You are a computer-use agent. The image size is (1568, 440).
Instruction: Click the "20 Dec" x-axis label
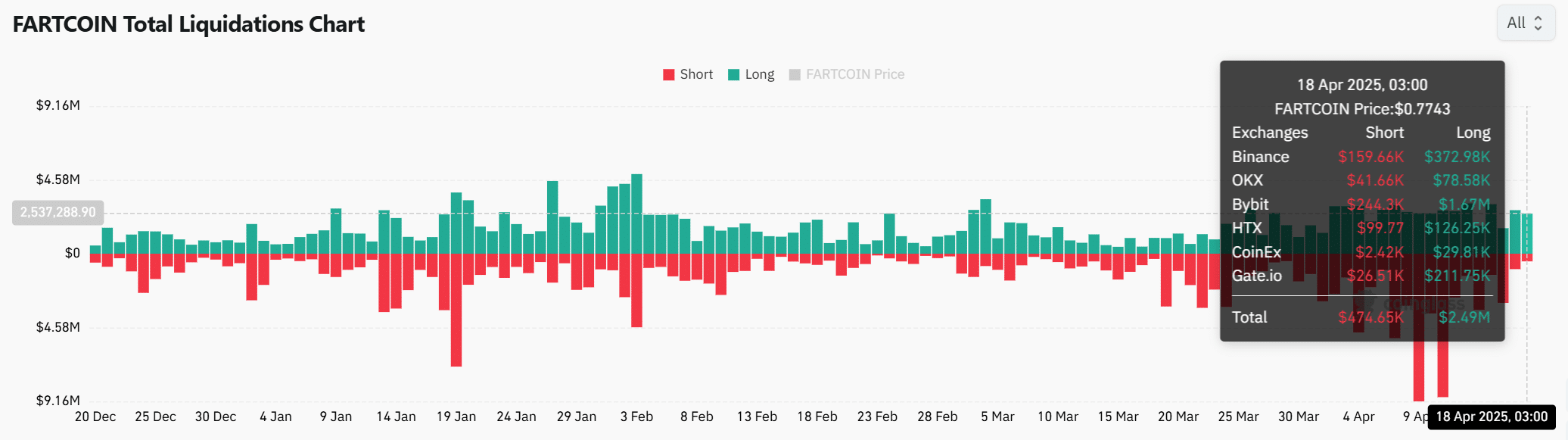[95, 417]
